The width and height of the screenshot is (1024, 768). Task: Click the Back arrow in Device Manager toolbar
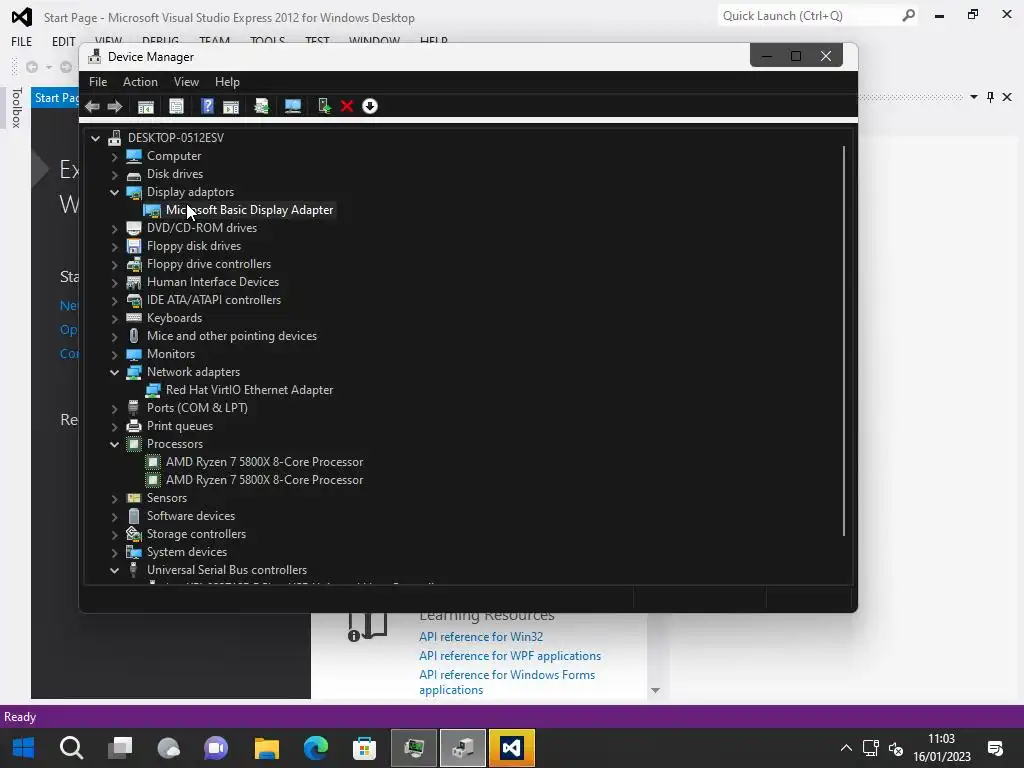[92, 106]
